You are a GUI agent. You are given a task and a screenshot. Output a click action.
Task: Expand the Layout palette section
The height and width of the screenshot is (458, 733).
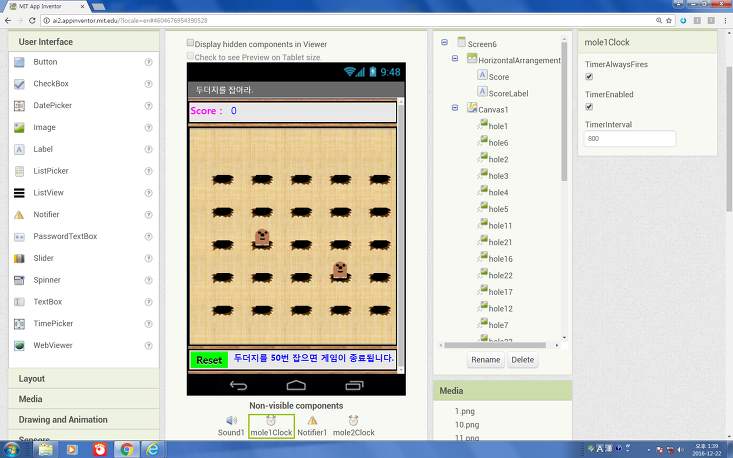[84, 379]
